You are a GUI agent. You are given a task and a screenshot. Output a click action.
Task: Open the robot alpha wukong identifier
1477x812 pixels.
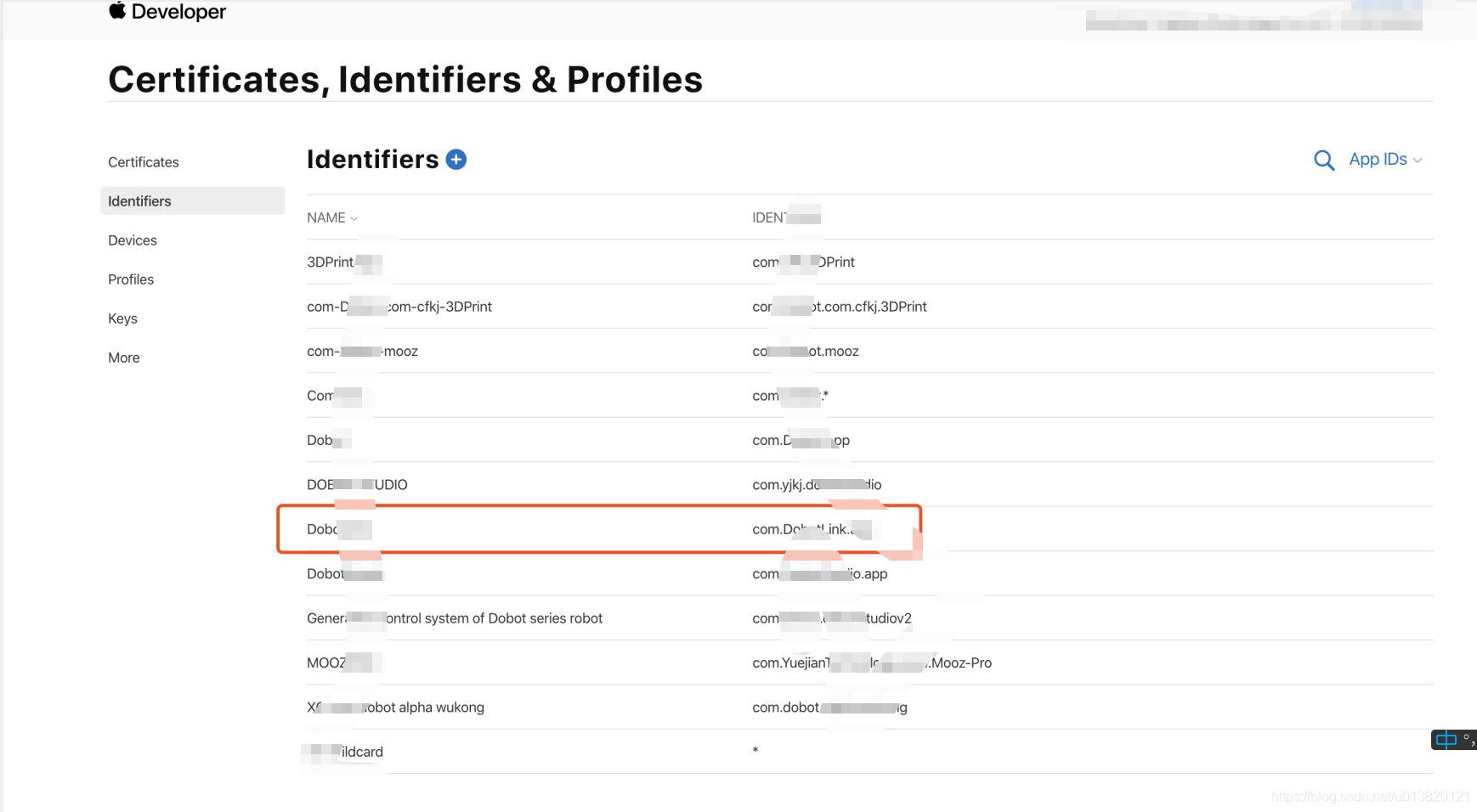pyautogui.click(x=869, y=708)
